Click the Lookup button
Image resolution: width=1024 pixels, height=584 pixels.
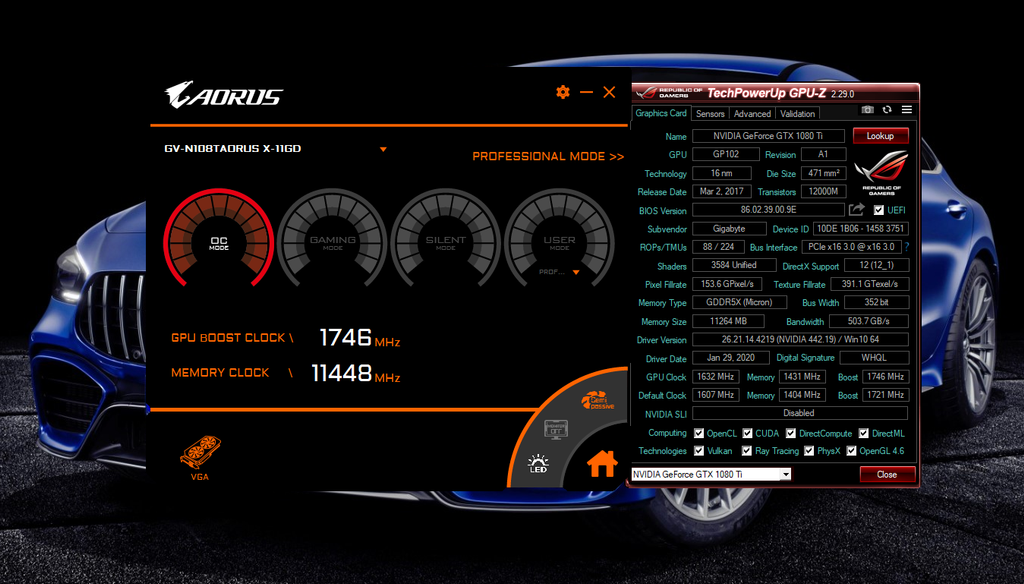tap(880, 136)
